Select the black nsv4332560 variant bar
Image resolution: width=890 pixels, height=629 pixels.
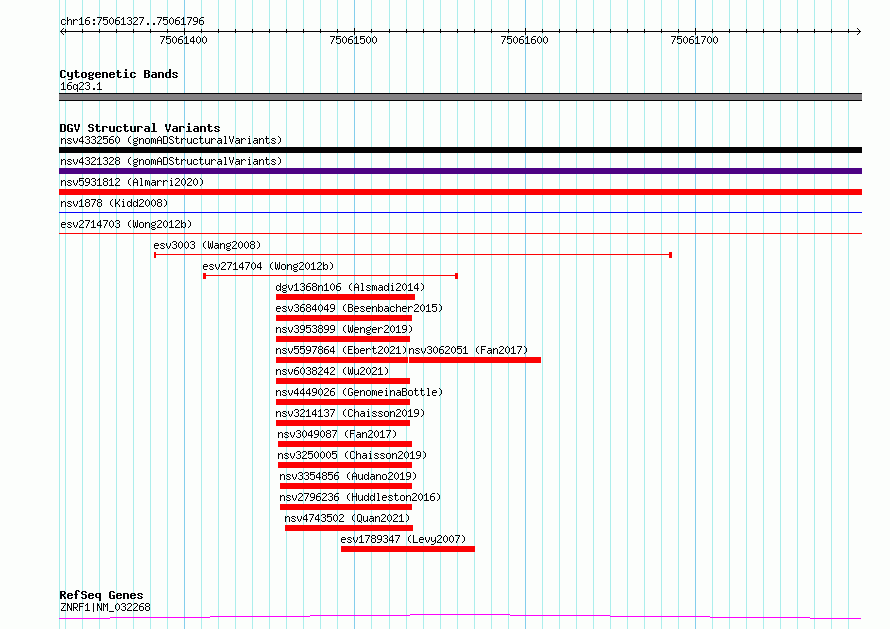[x=460, y=150]
